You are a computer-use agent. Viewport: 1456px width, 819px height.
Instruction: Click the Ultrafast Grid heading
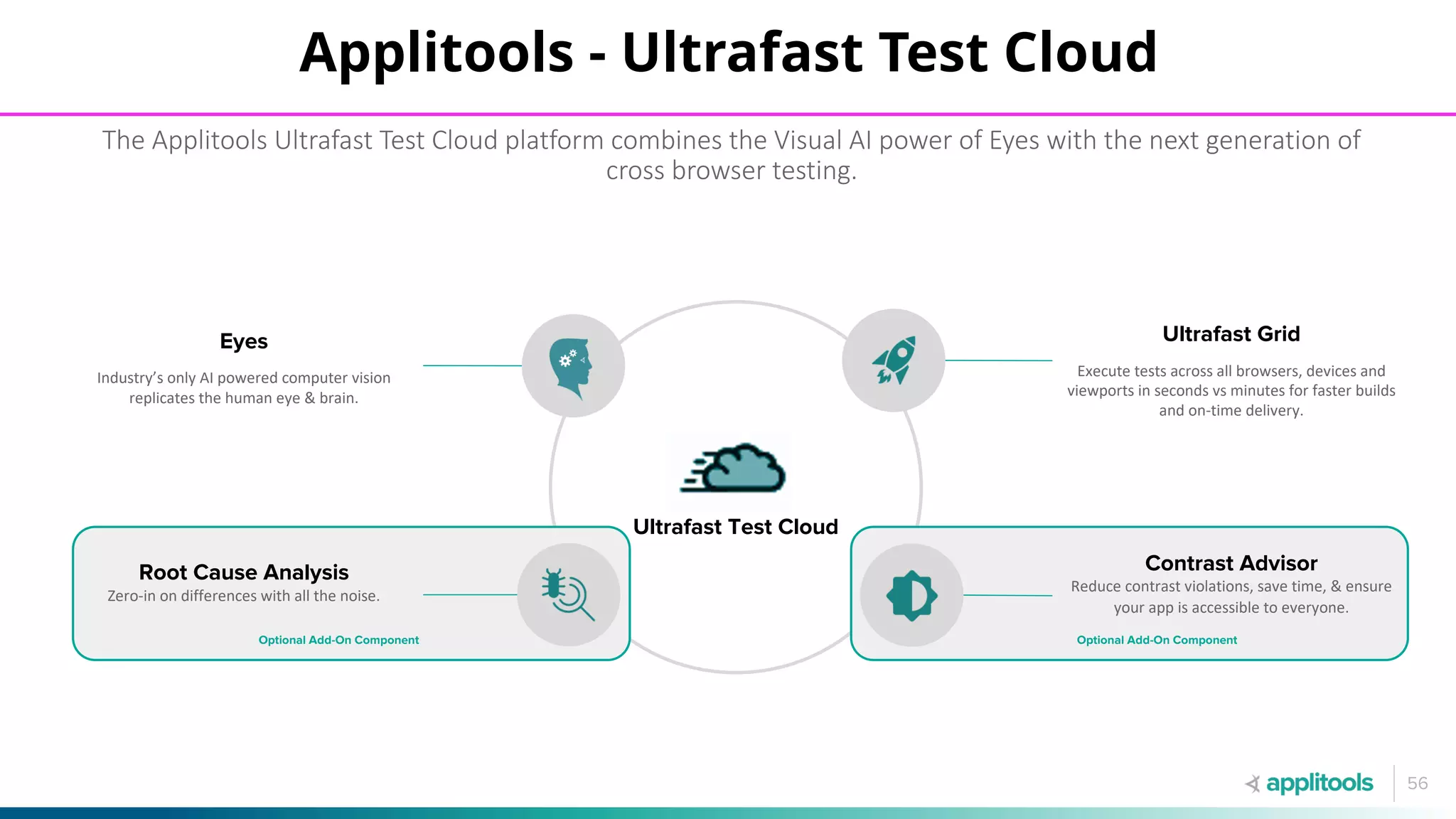coord(1231,333)
